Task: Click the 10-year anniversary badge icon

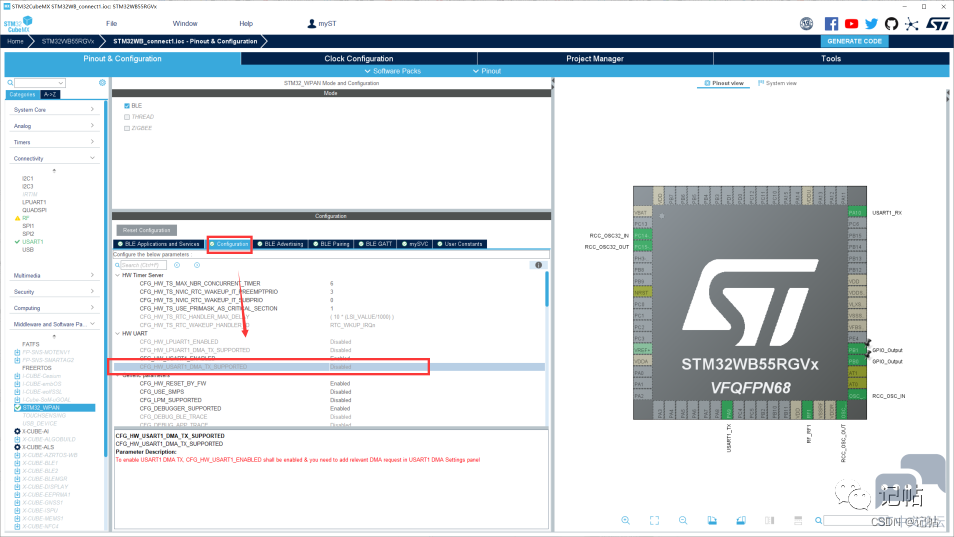Action: [x=806, y=24]
